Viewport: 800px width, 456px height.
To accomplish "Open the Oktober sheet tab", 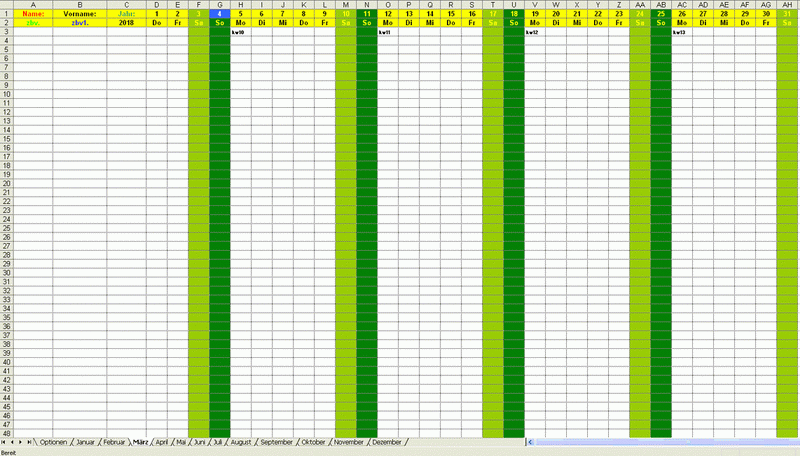I will 313,442.
